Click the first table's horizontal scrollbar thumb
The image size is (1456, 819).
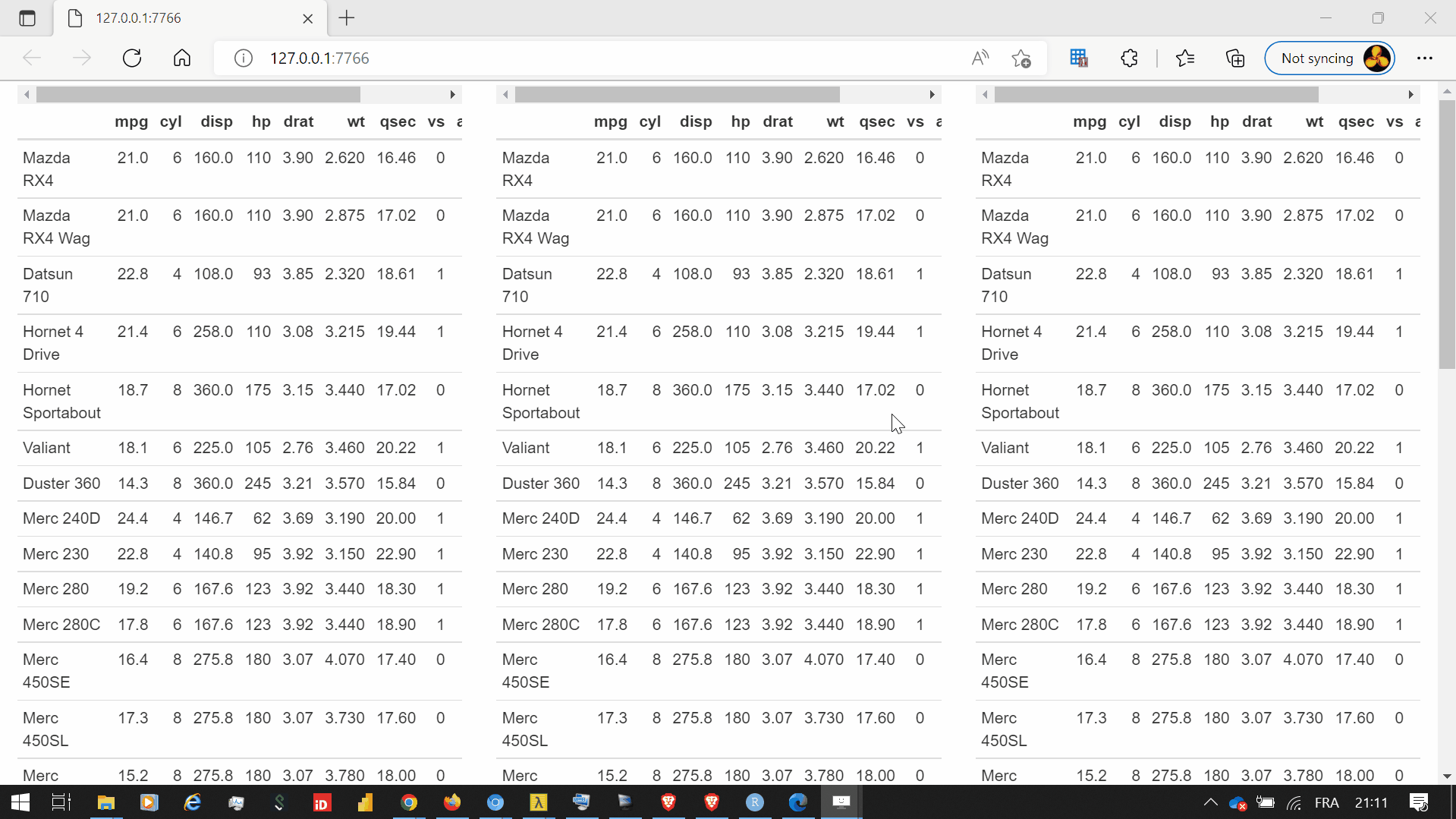198,95
